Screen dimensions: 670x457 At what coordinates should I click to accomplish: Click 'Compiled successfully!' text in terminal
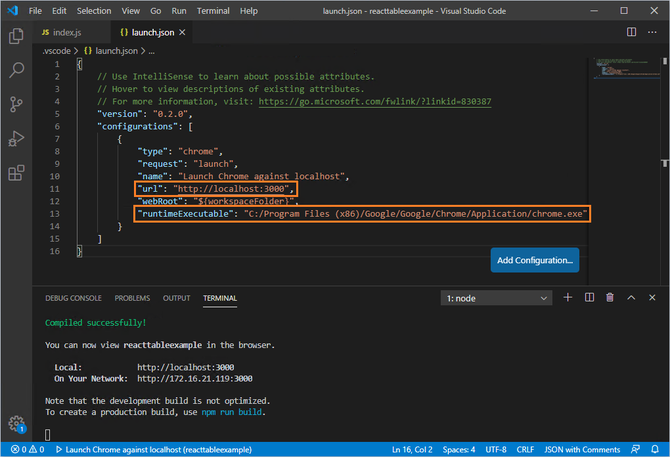click(95, 322)
